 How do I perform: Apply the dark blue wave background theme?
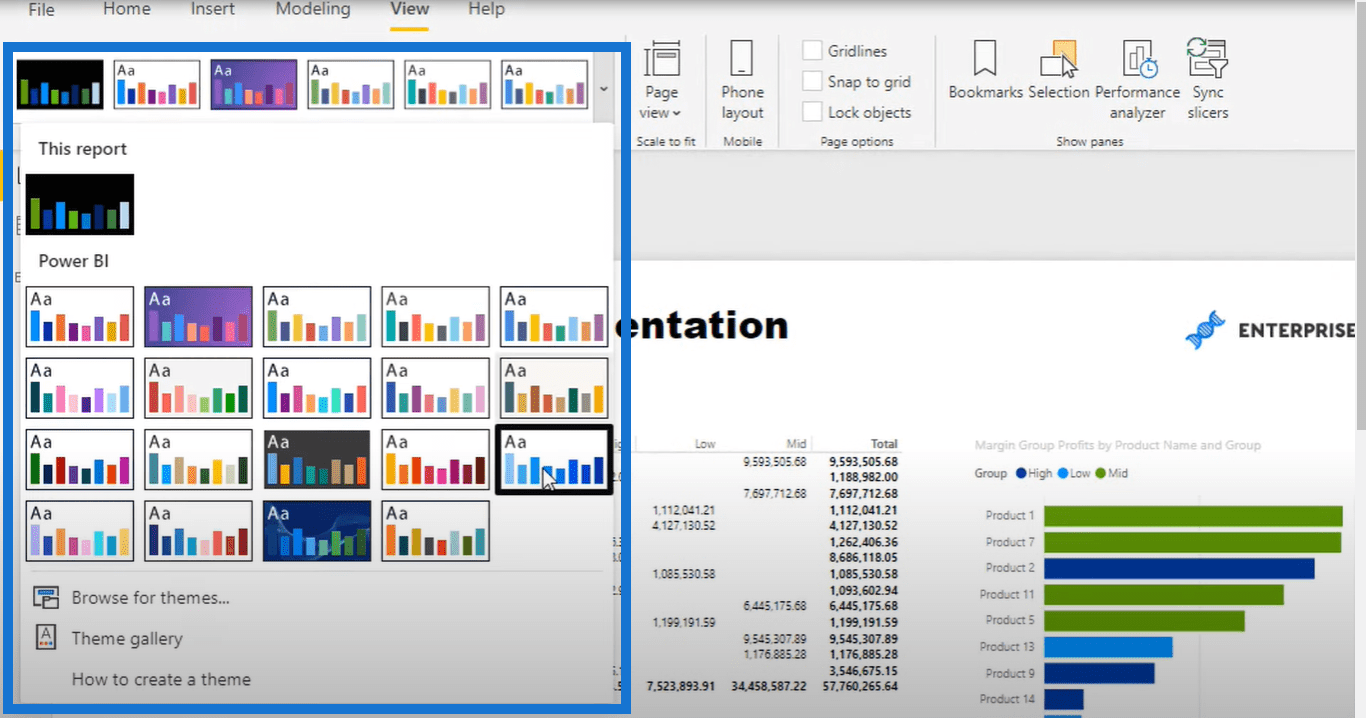click(317, 531)
